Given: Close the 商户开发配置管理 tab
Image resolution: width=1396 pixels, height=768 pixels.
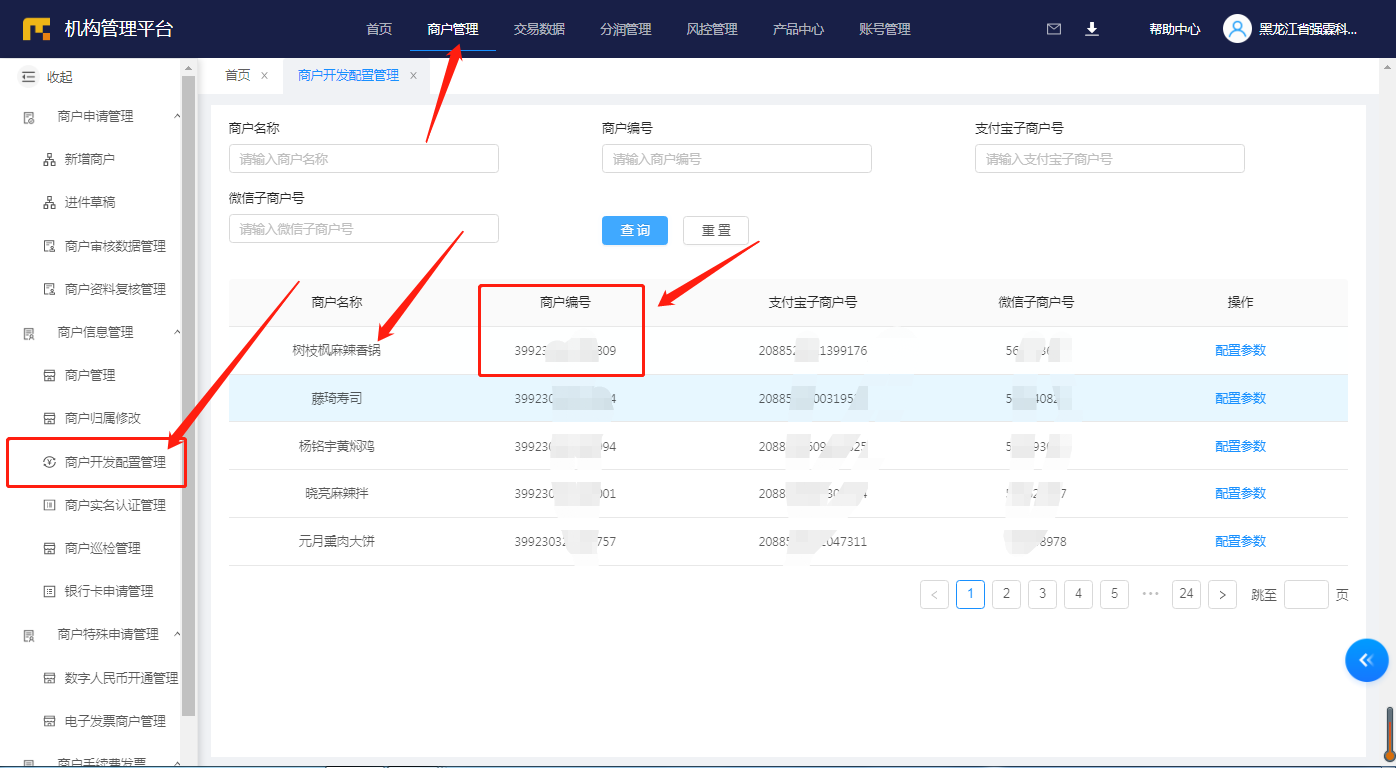Looking at the screenshot, I should (413, 76).
